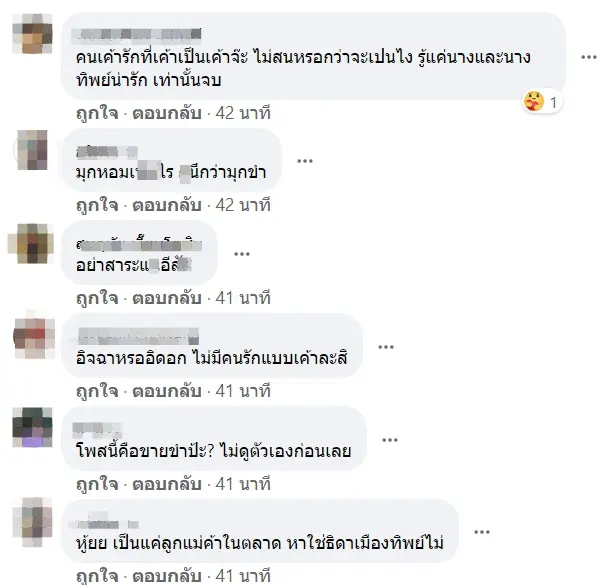Open three-dot menu beside มุกหอม comment

[305, 161]
